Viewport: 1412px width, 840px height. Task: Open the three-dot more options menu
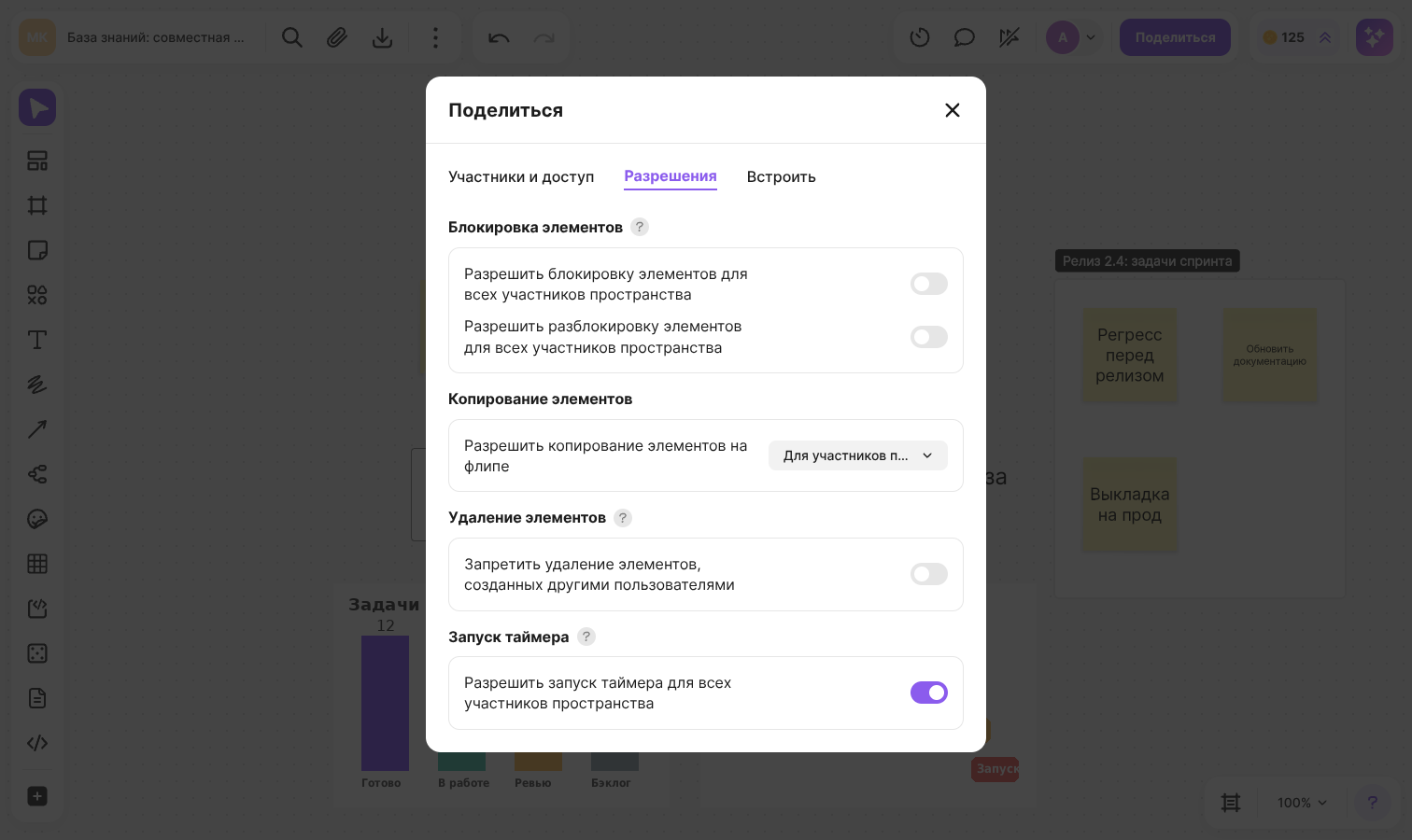click(x=435, y=37)
